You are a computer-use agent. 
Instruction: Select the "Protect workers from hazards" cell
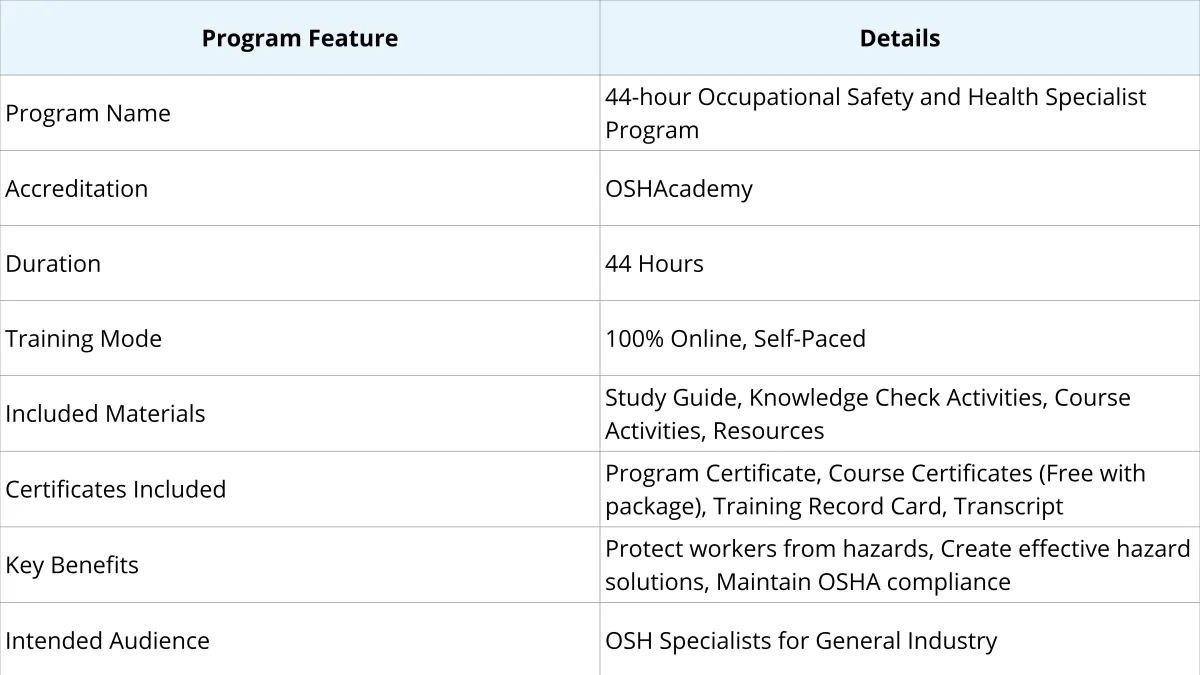900,565
